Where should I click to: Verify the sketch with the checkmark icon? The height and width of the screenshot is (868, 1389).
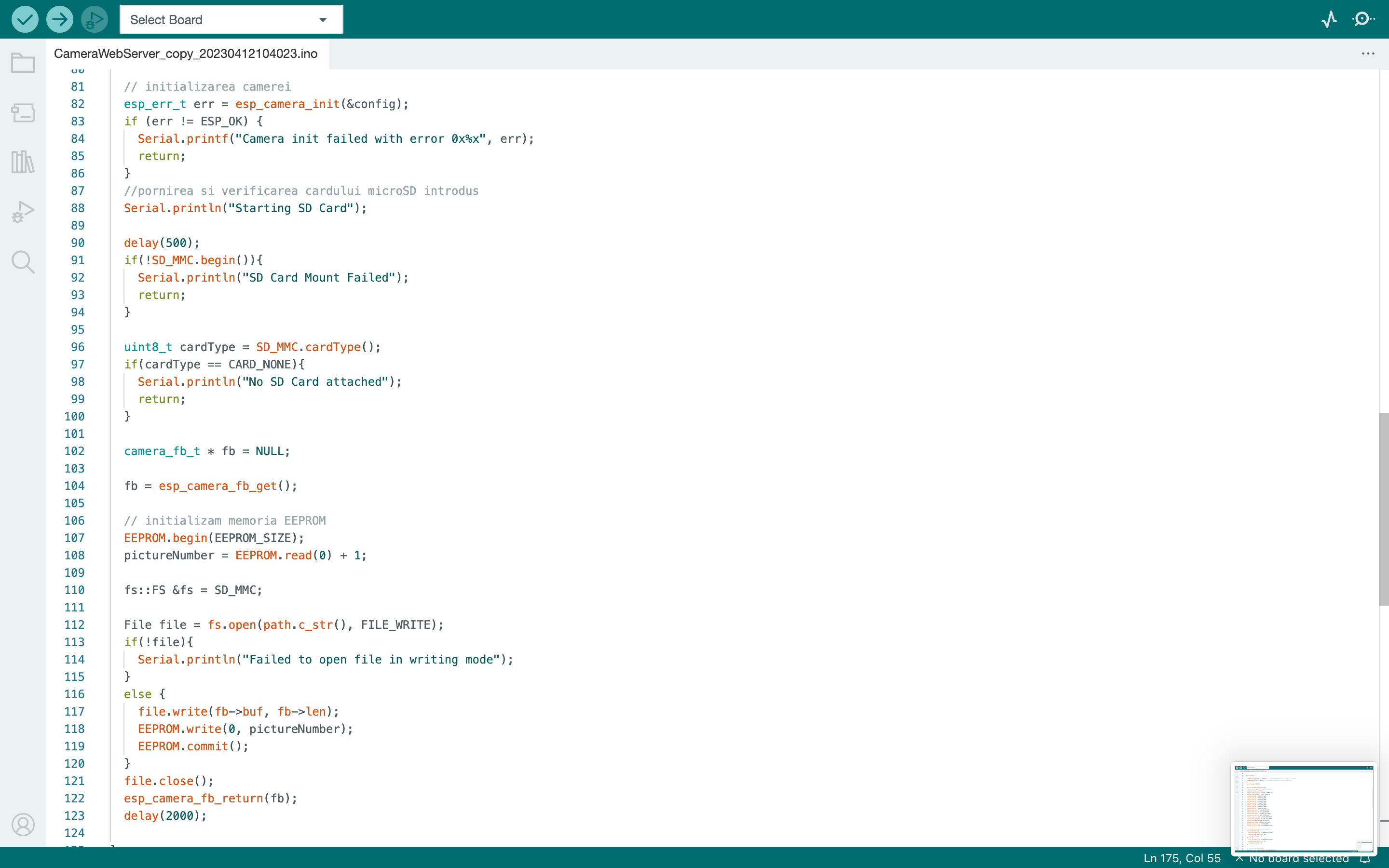click(x=25, y=19)
